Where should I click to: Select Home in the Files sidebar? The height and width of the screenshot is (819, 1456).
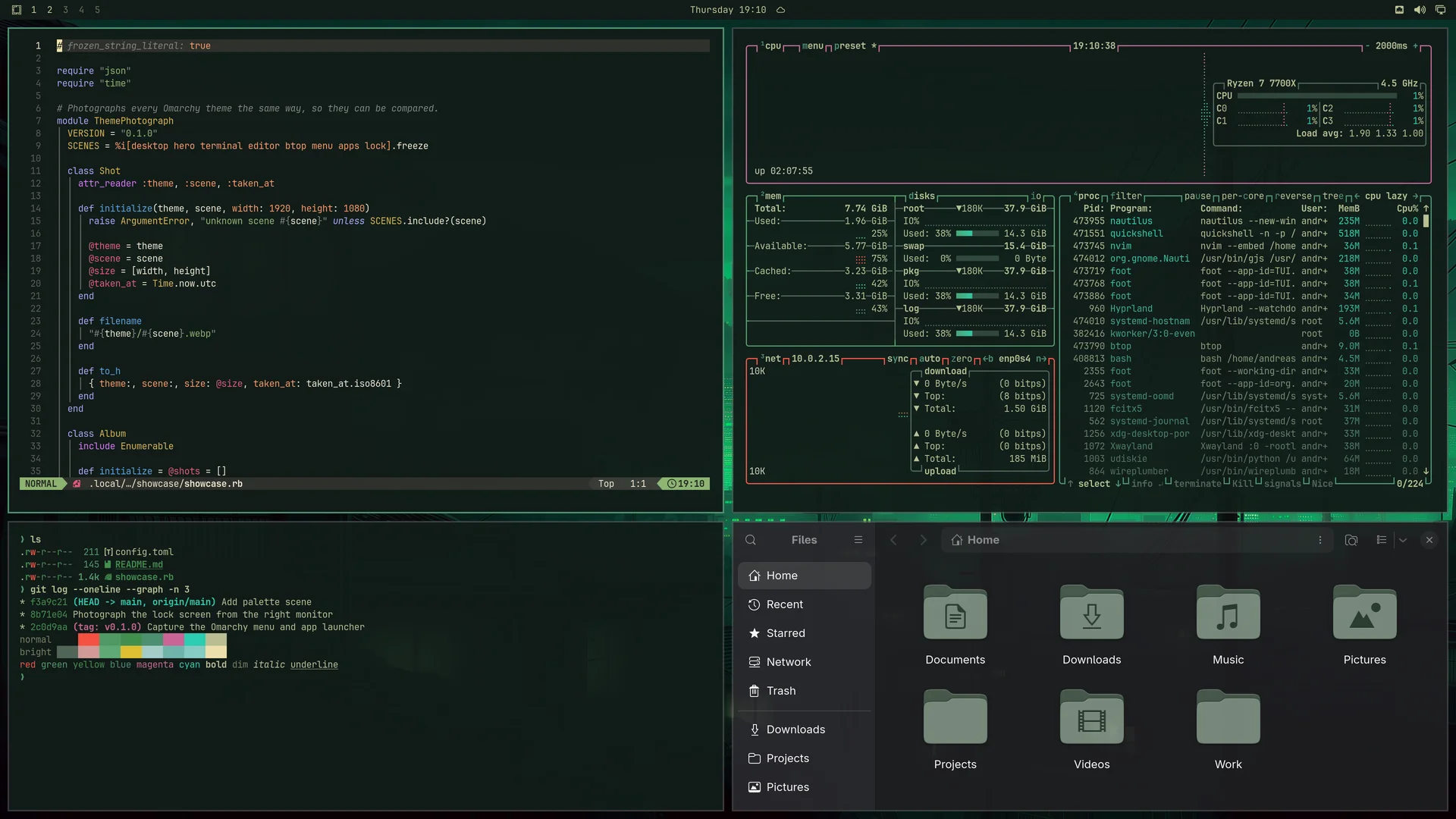click(x=805, y=576)
